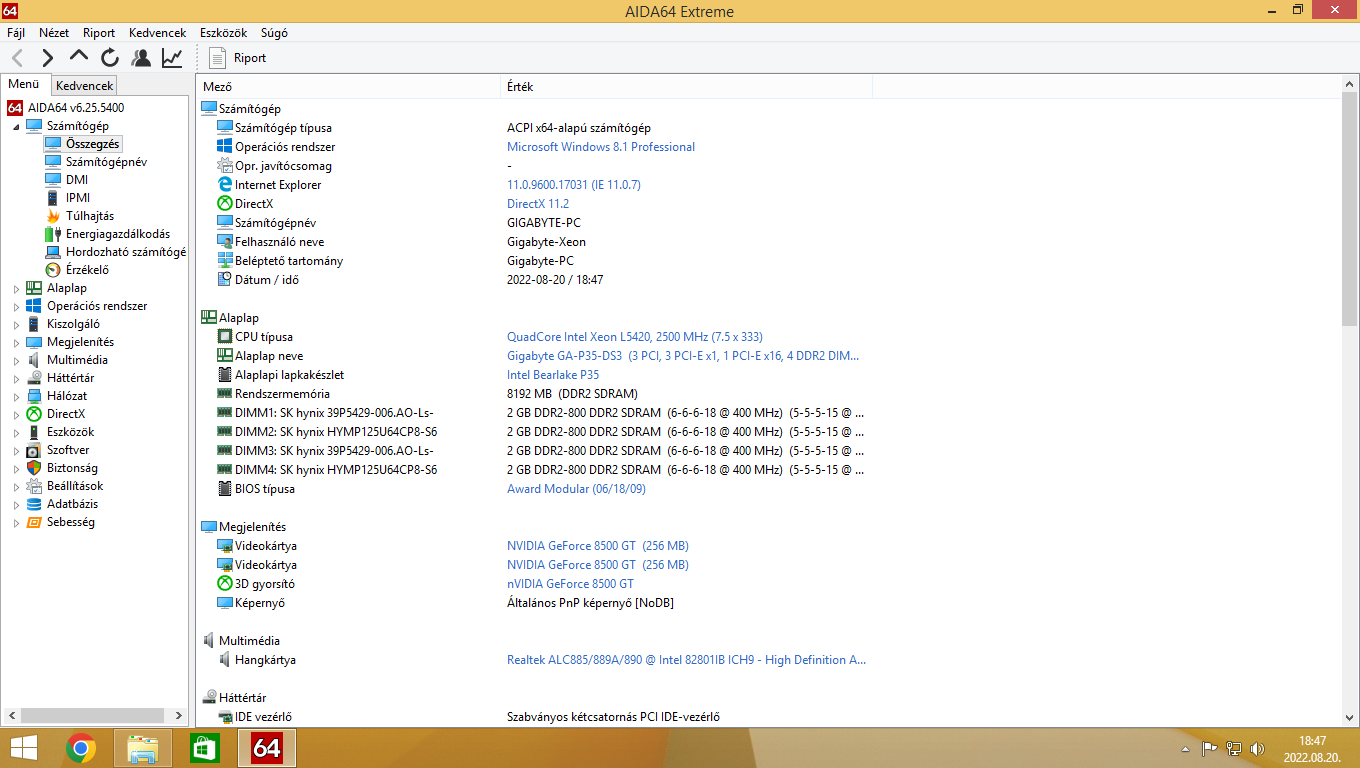This screenshot has width=1360, height=768.
Task: Click the nVIDIA GeForce 8500 GT accelerator link
Action: 570,584
